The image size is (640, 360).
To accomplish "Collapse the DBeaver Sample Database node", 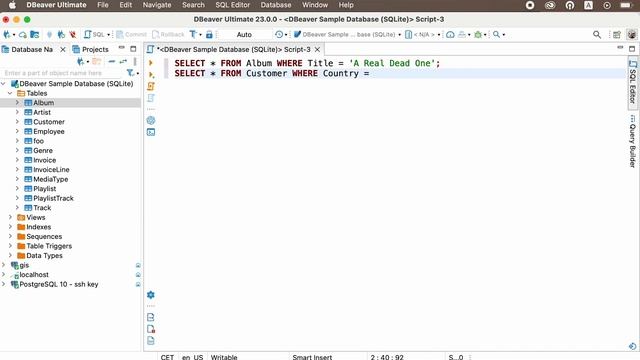I will (x=4, y=84).
